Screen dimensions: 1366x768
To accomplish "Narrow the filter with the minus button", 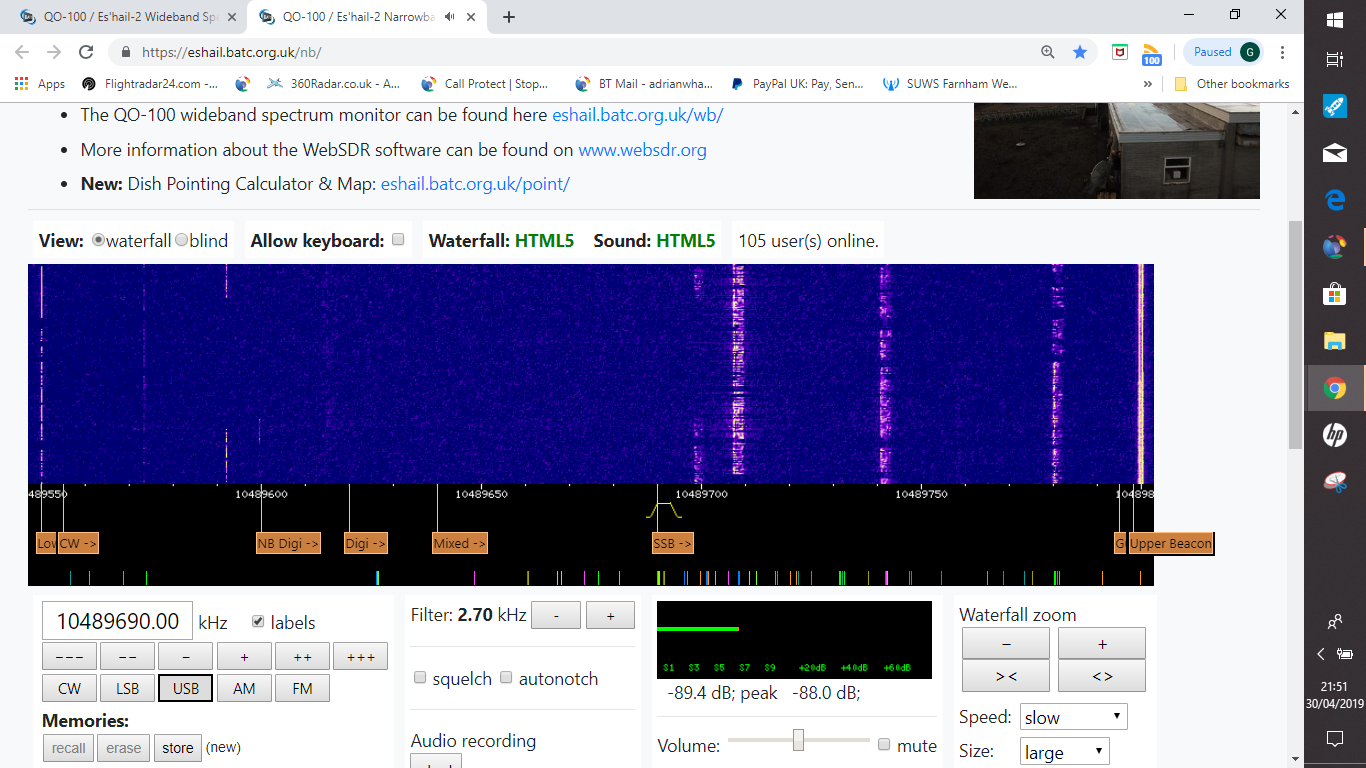I will point(555,616).
